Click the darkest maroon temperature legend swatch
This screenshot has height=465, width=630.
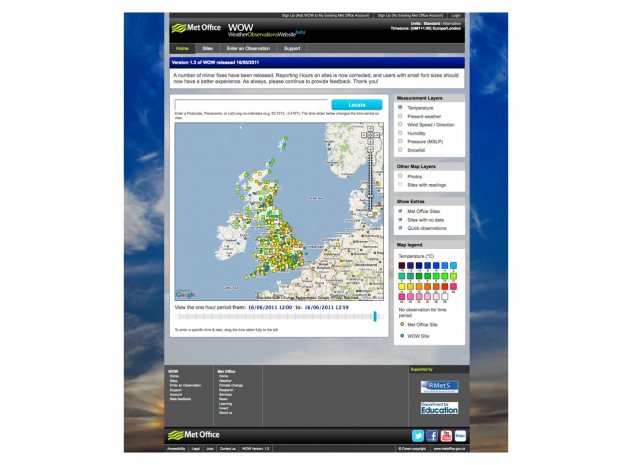click(x=401, y=265)
